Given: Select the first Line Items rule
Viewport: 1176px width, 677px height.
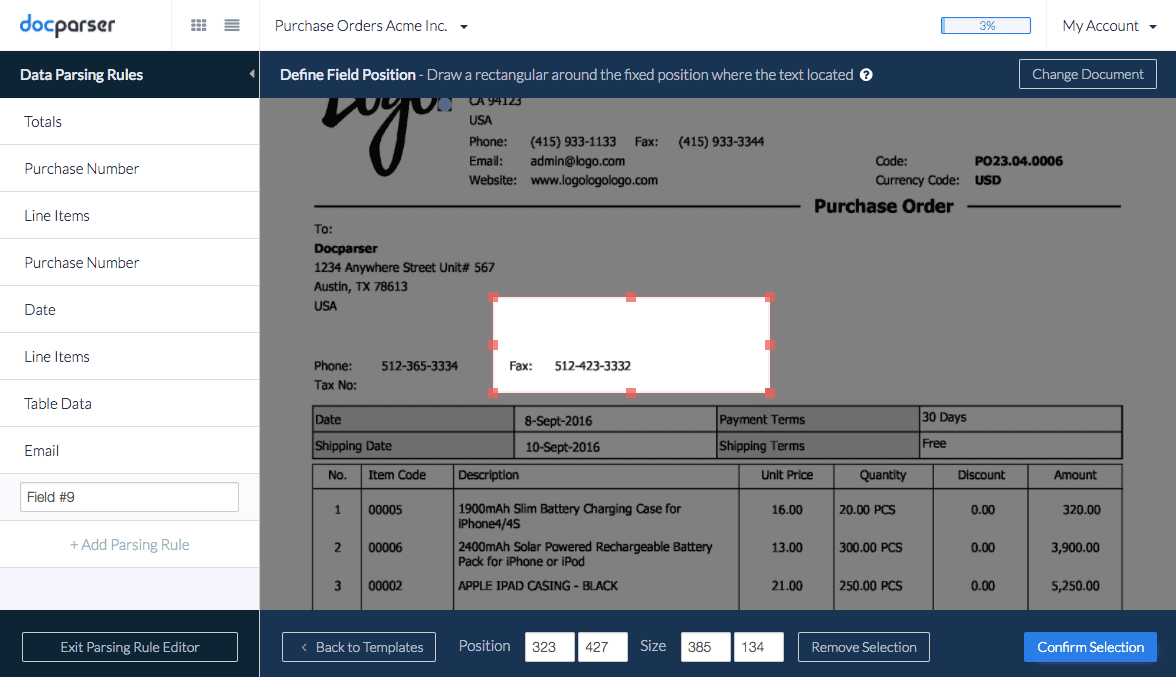Looking at the screenshot, I should tap(55, 215).
